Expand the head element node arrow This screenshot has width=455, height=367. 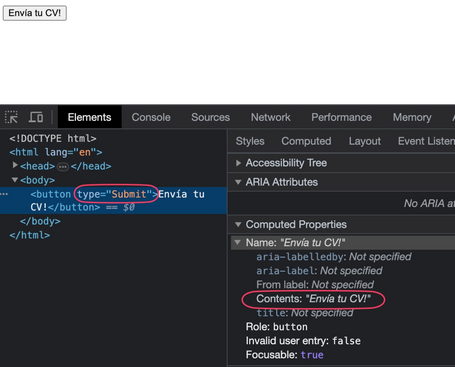15,165
